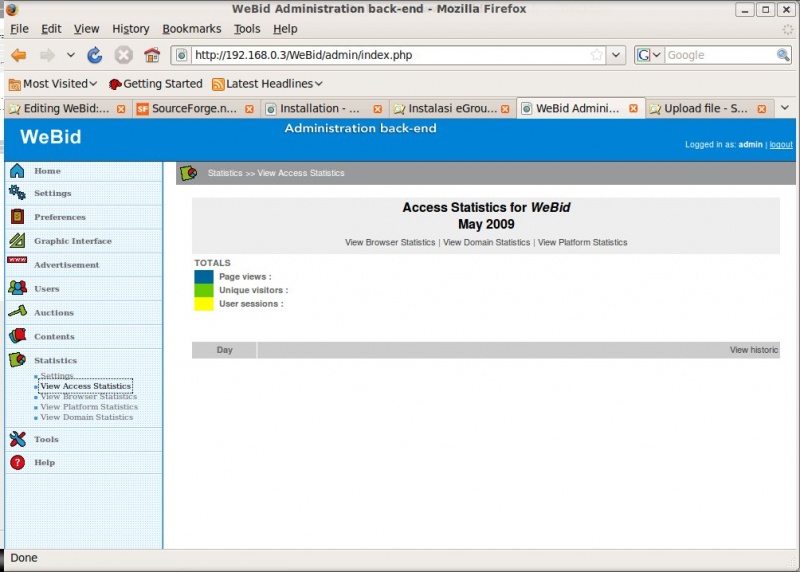The height and width of the screenshot is (572, 800).
Task: Close the Editing WeBid tab
Action: [121, 108]
